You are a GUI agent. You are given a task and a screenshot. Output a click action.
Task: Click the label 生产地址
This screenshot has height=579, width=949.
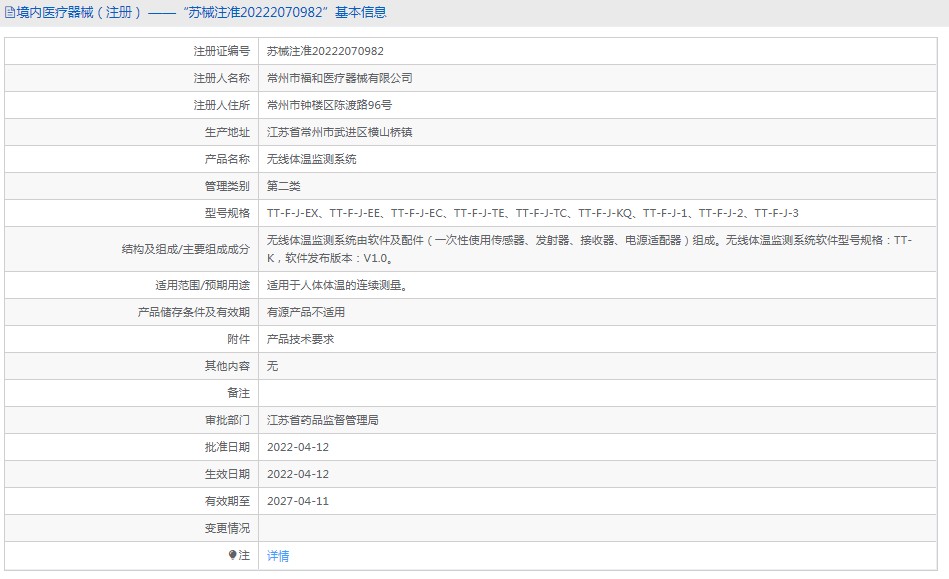[227, 132]
